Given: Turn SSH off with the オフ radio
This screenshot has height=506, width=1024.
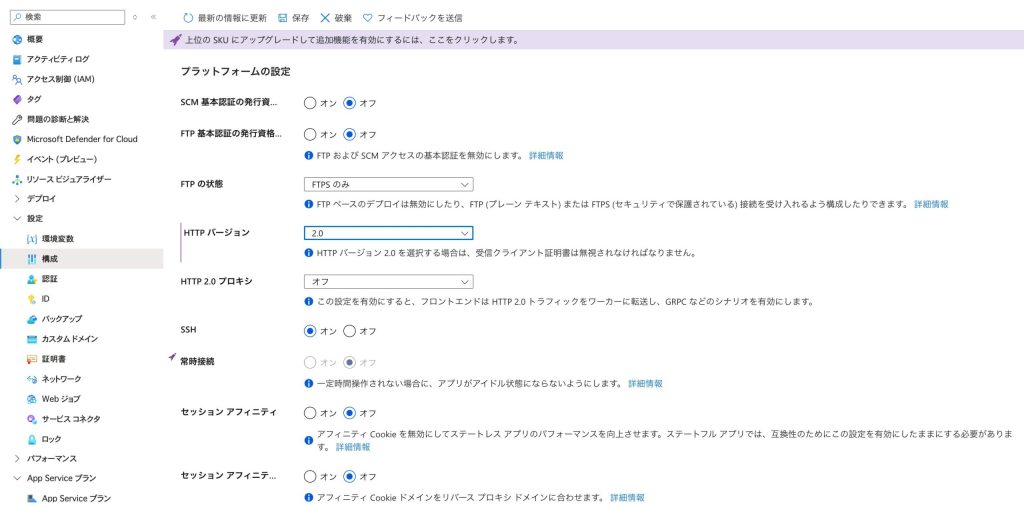Looking at the screenshot, I should [350, 331].
